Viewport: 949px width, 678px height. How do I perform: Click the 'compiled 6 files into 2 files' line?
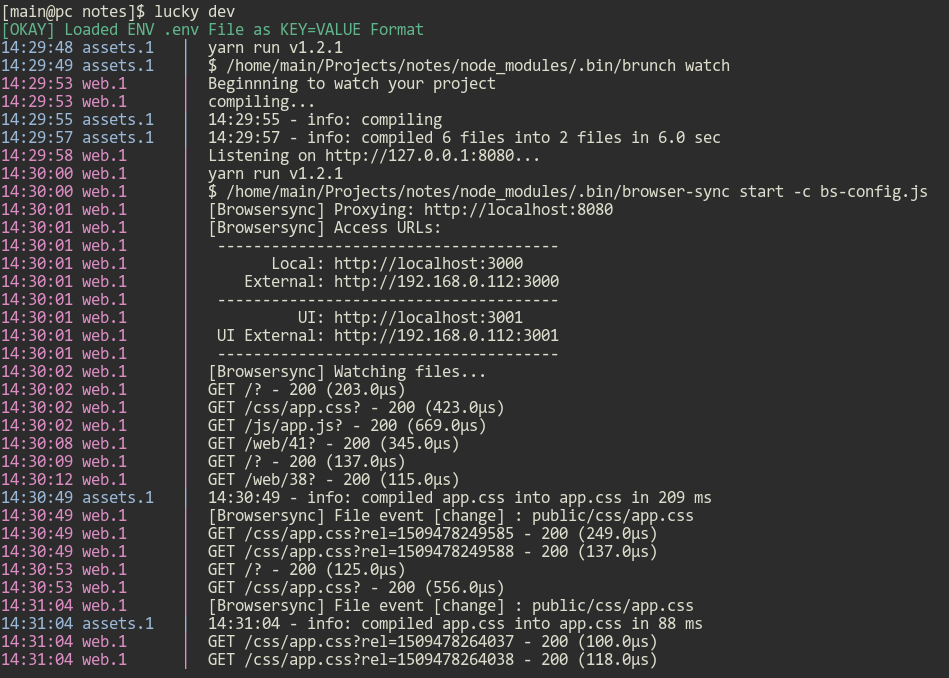464,138
